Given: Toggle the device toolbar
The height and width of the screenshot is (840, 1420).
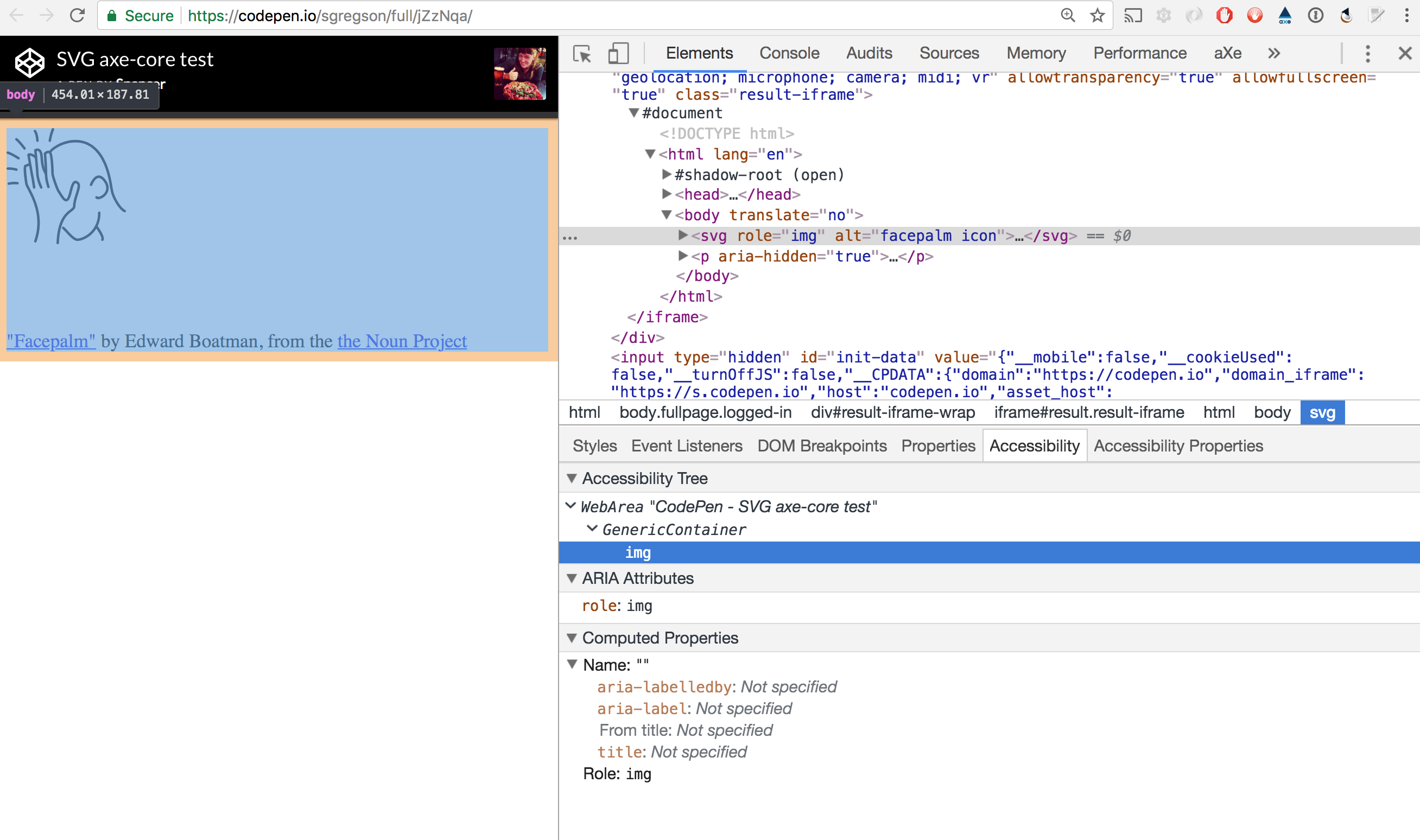Looking at the screenshot, I should tap(618, 54).
